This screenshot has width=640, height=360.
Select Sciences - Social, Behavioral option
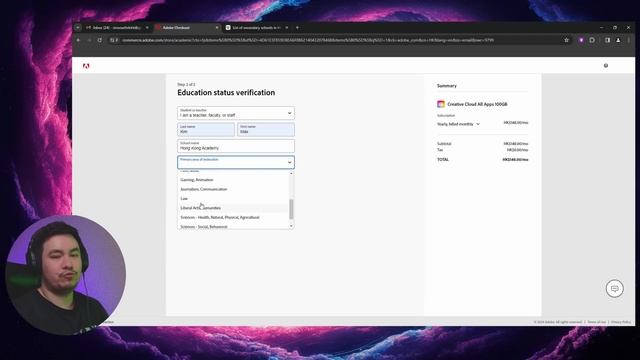(234, 226)
